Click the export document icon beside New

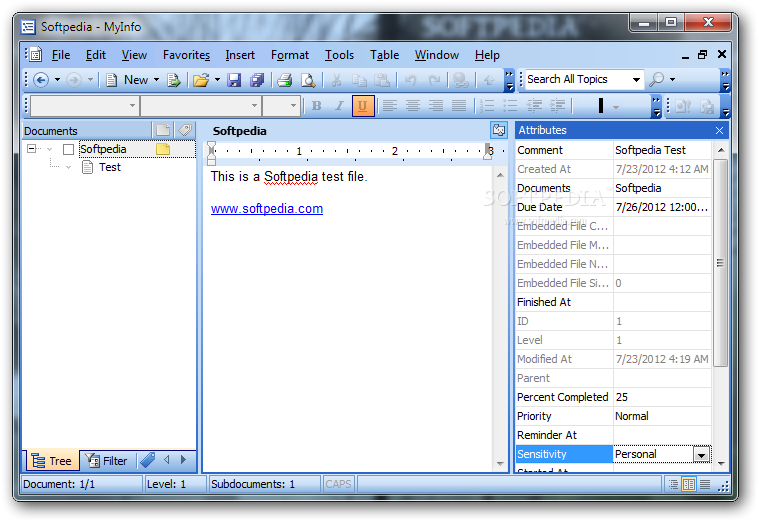click(x=174, y=80)
